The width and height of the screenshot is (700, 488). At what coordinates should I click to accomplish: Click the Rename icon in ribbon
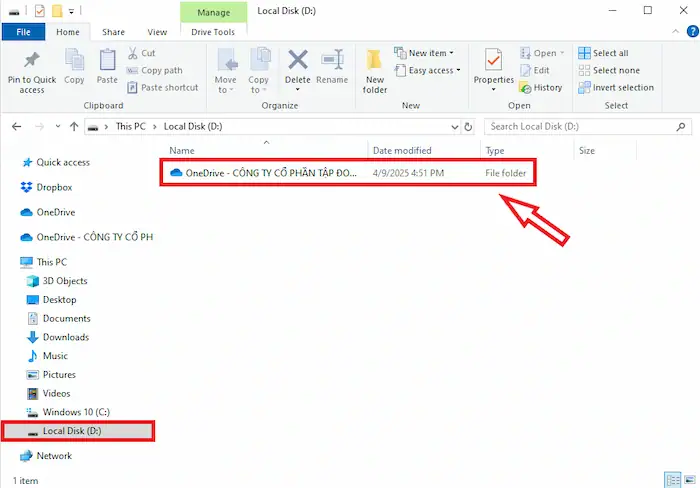(x=332, y=68)
